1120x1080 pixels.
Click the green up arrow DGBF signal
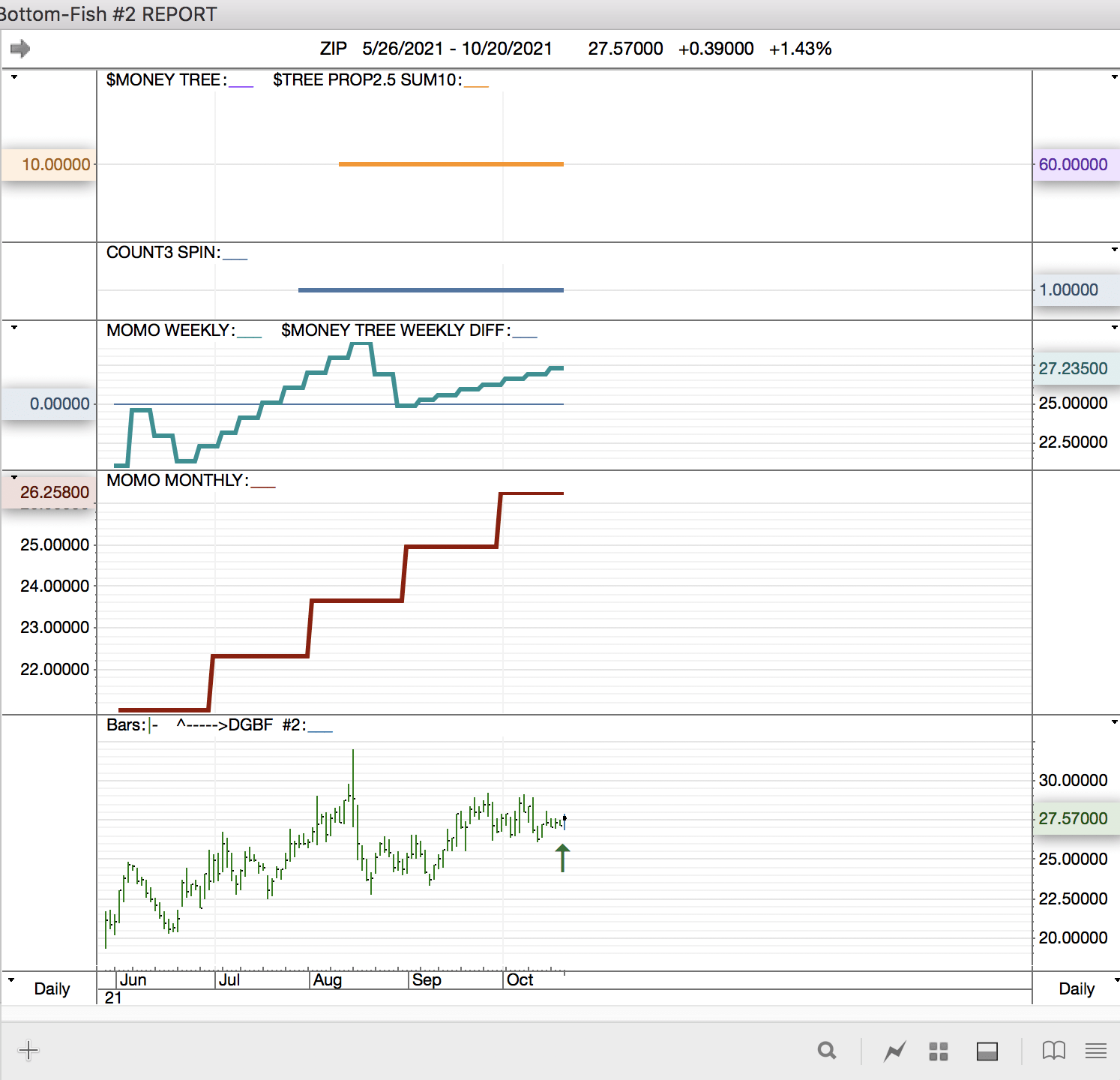tap(563, 857)
